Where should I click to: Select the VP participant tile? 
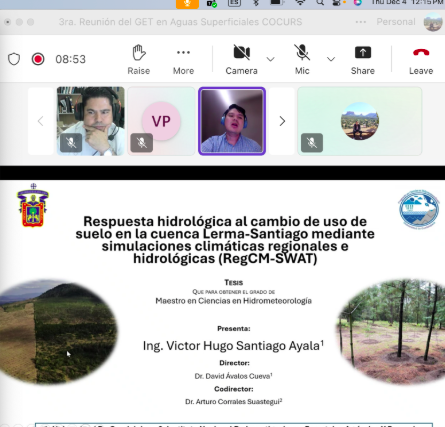click(161, 121)
